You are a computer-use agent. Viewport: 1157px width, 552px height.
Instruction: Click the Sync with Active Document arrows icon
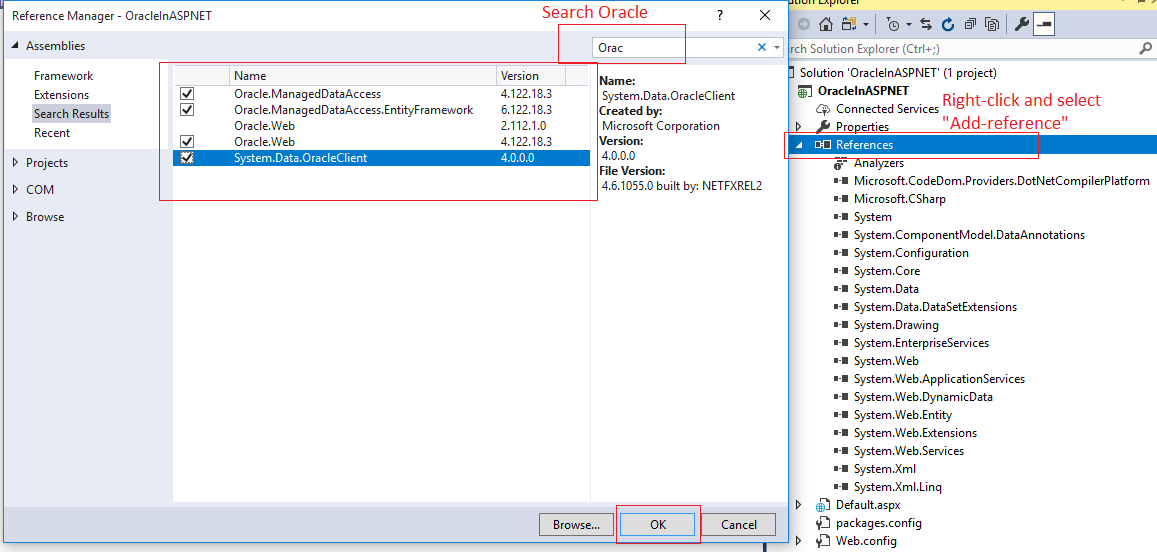pos(926,24)
